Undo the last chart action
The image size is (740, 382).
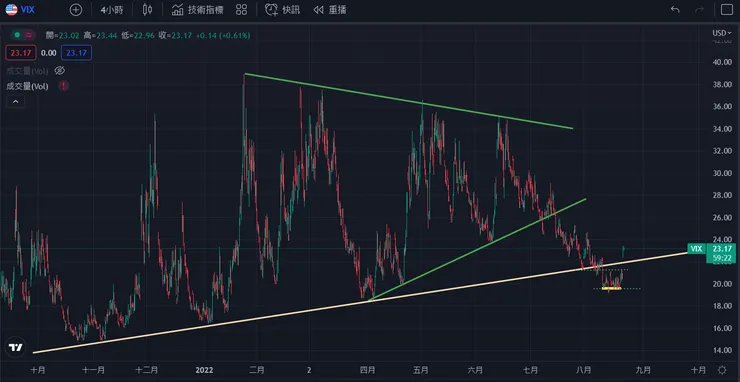[675, 9]
